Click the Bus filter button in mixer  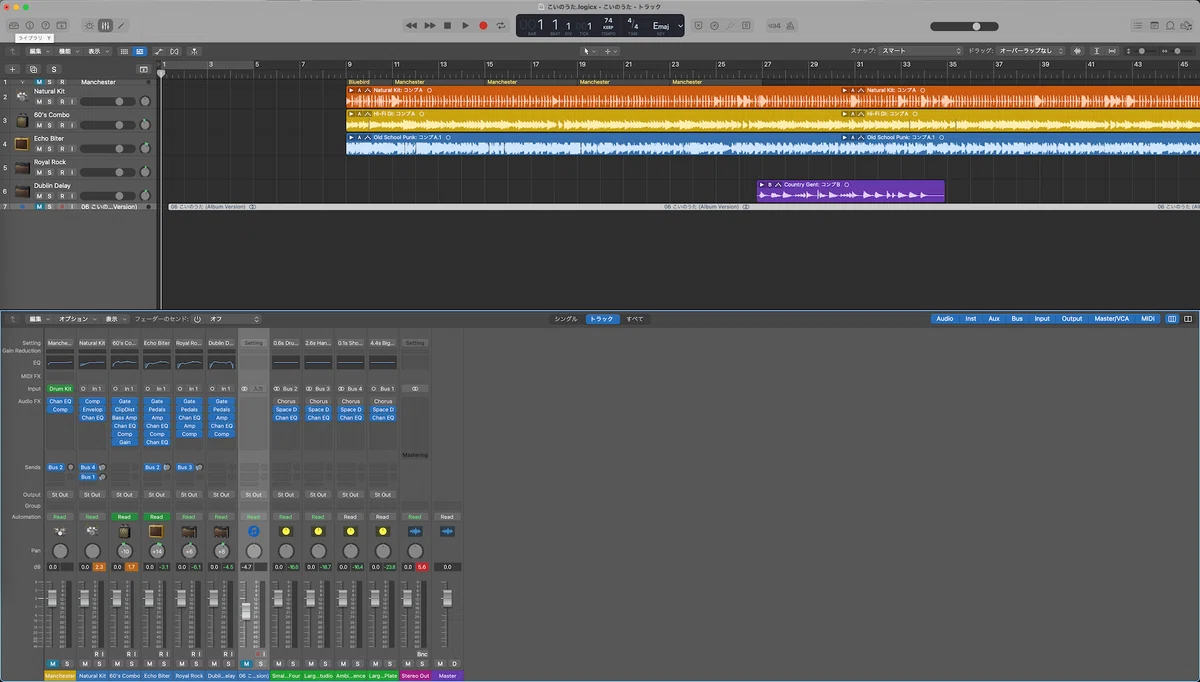[1017, 319]
